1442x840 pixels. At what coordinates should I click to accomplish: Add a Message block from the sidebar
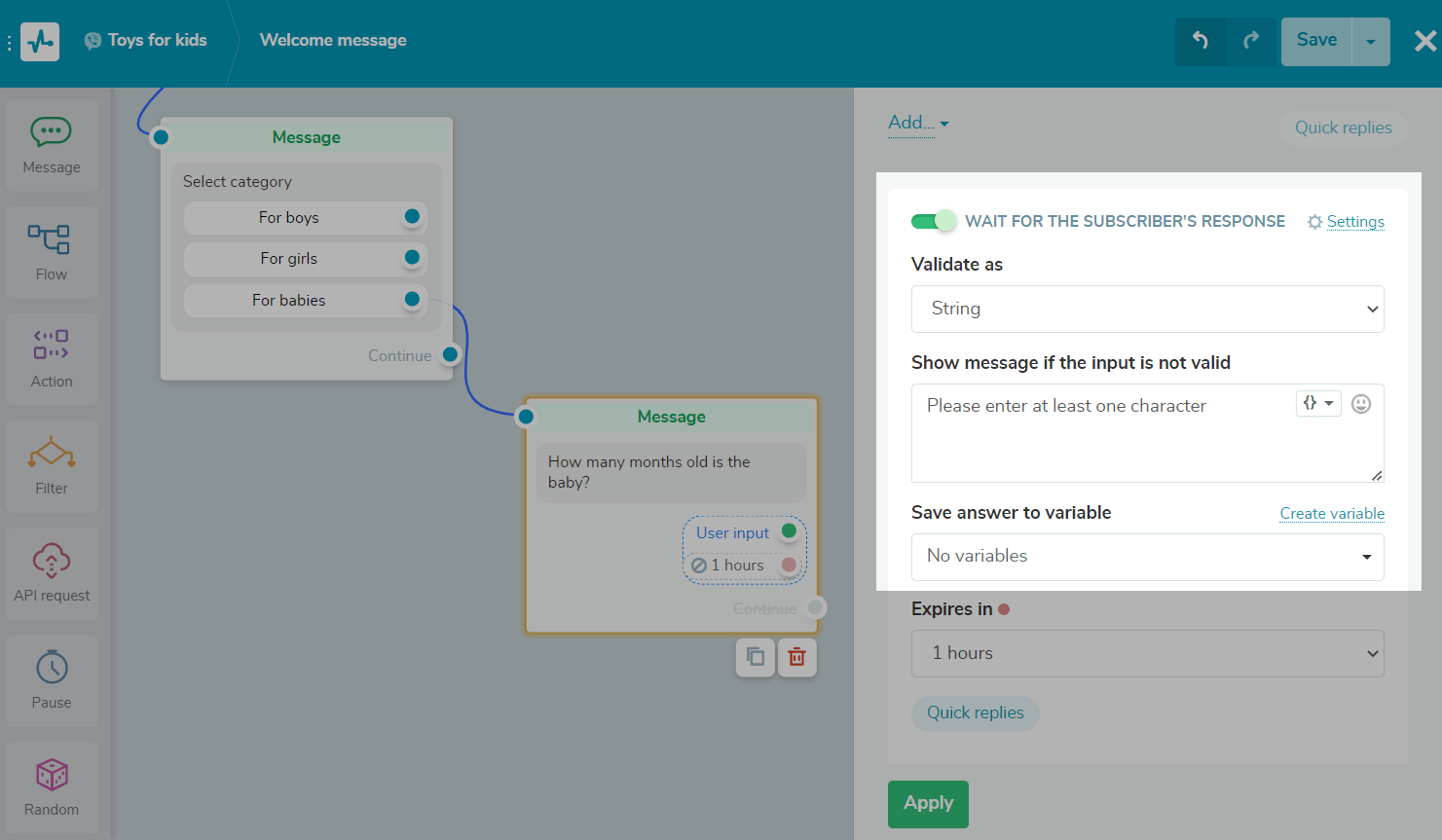point(52,145)
